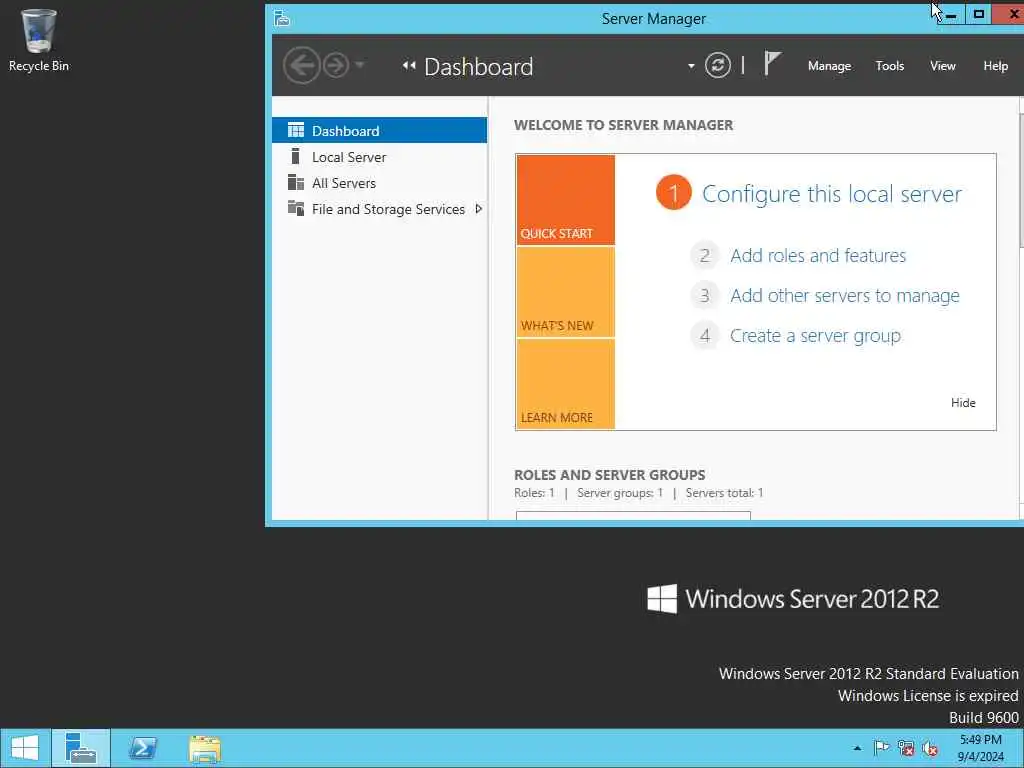Screen dimensions: 1024x768
Task: Click the 'Server groups: 1' text
Action: [x=620, y=493]
